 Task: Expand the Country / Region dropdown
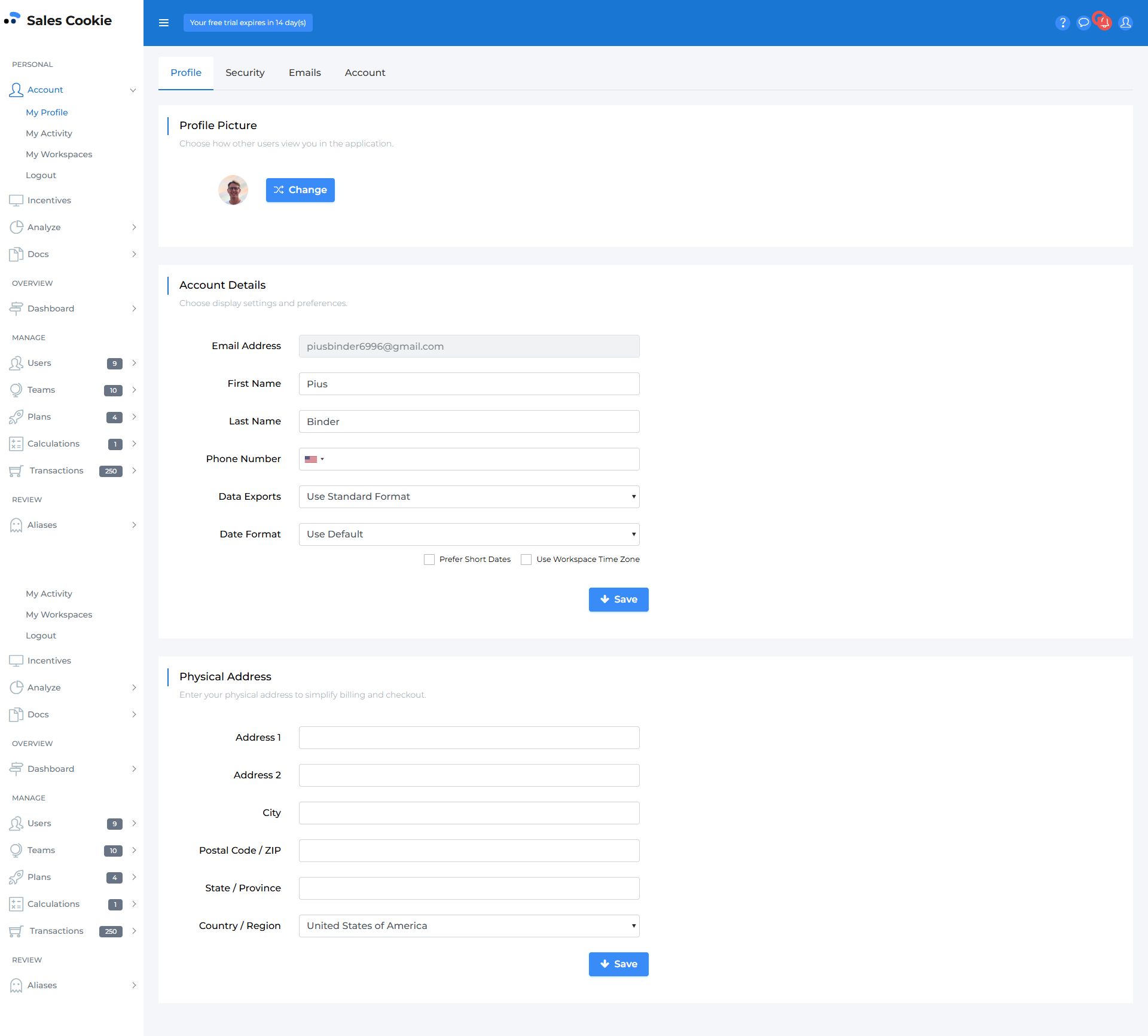pos(469,926)
